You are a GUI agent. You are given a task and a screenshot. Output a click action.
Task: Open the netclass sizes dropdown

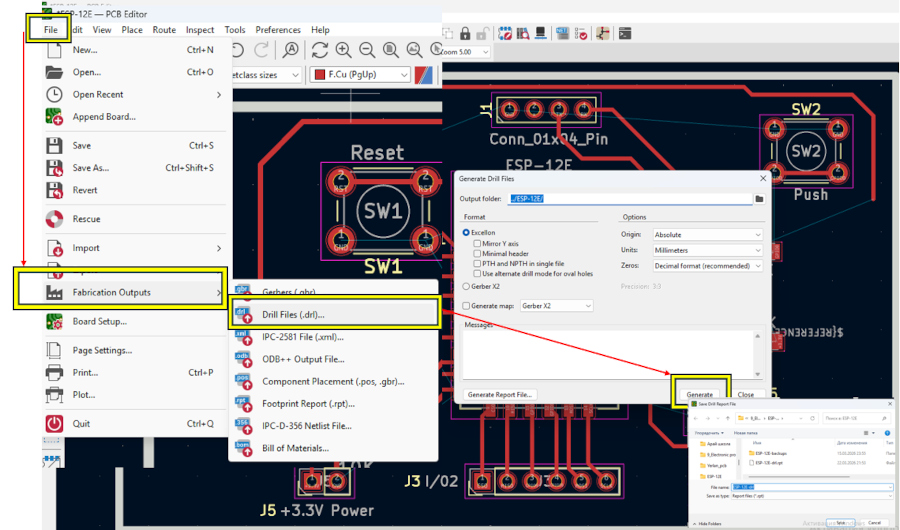[x=267, y=75]
